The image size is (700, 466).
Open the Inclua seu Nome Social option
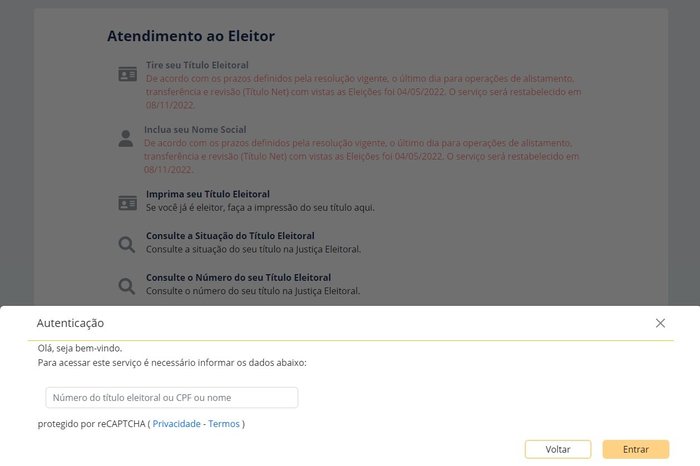(x=195, y=129)
